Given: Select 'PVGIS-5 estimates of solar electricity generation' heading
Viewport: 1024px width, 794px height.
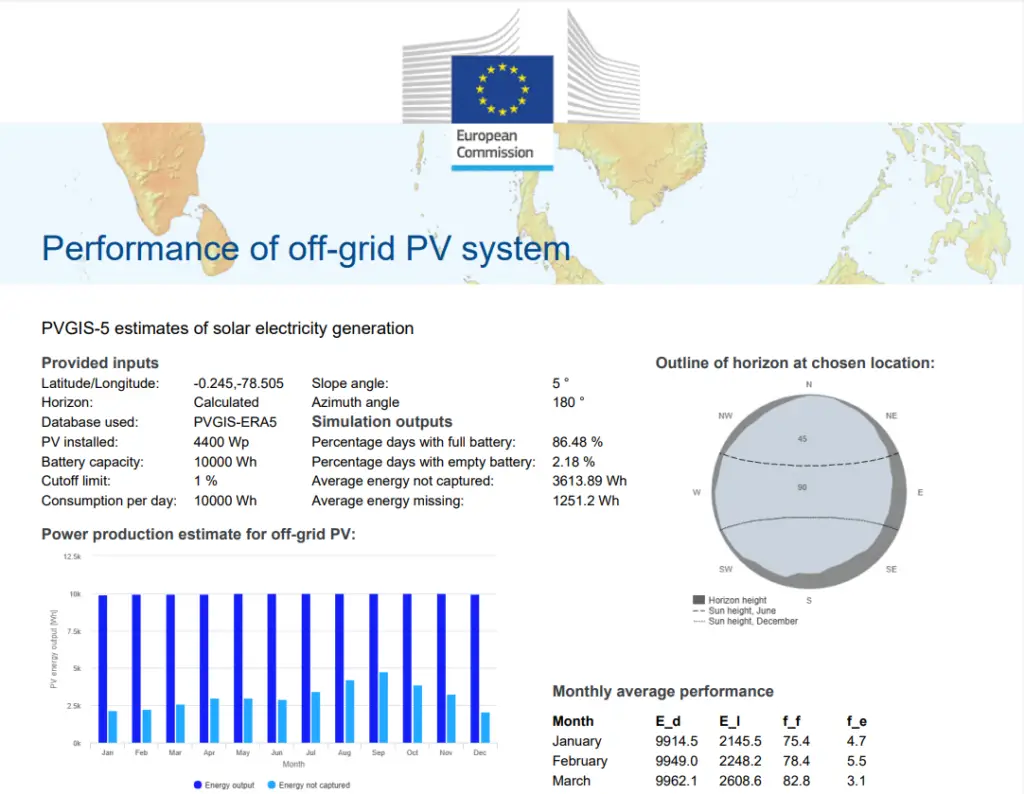Looking at the screenshot, I should (227, 328).
